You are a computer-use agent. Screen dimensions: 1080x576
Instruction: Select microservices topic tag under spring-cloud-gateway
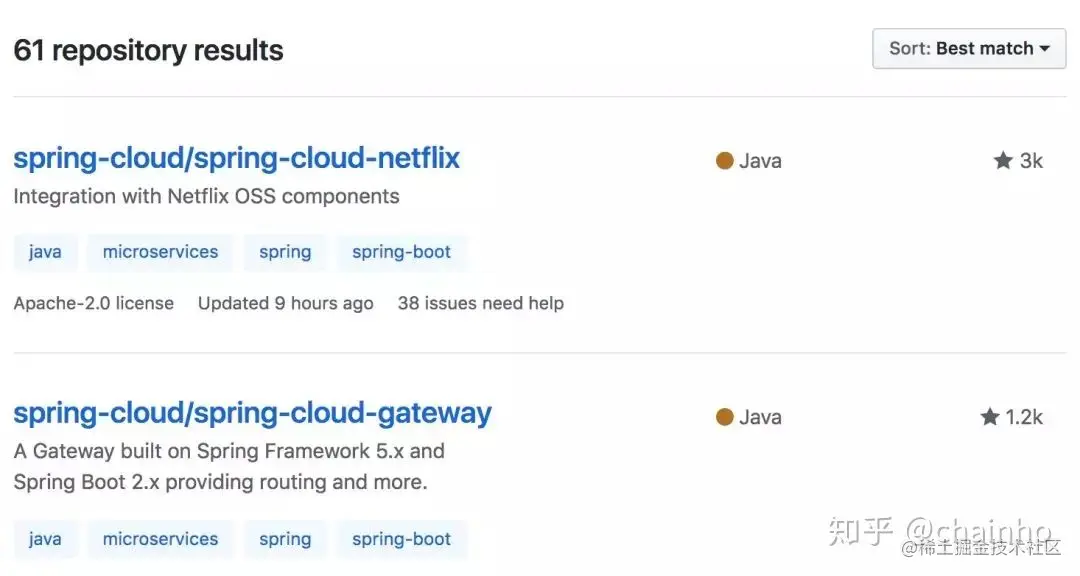point(160,539)
